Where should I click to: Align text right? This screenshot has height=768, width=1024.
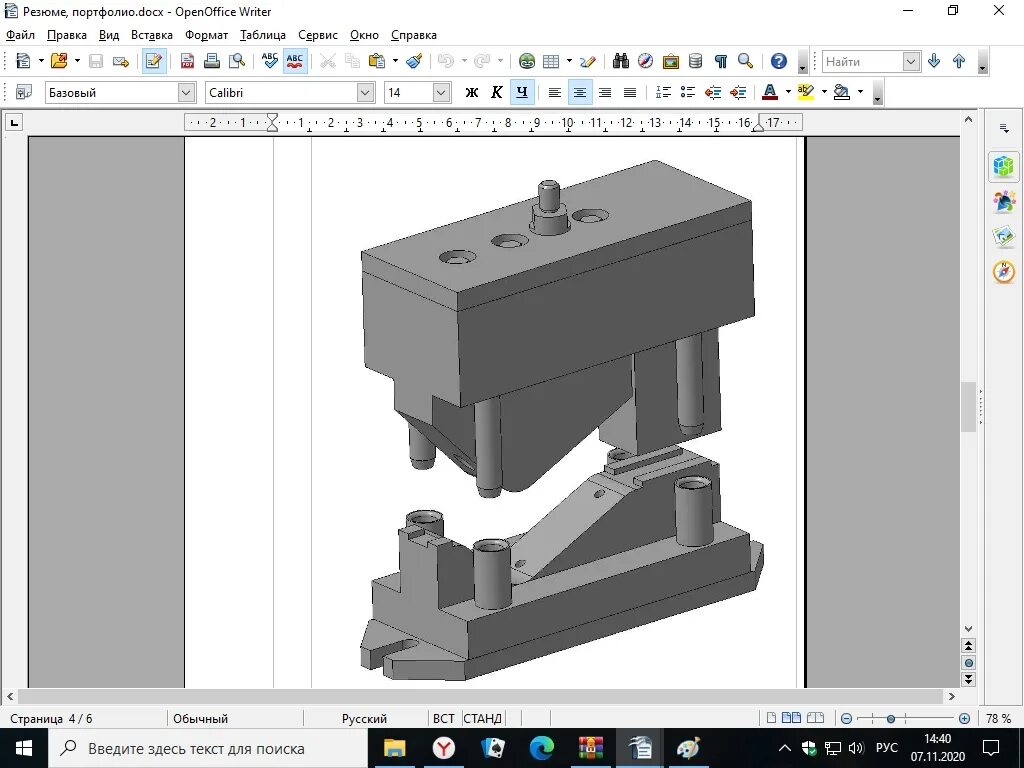click(x=605, y=93)
